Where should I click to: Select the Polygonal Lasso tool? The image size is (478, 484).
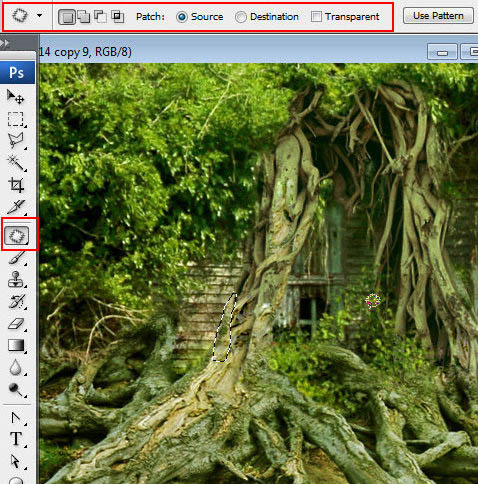point(16,141)
